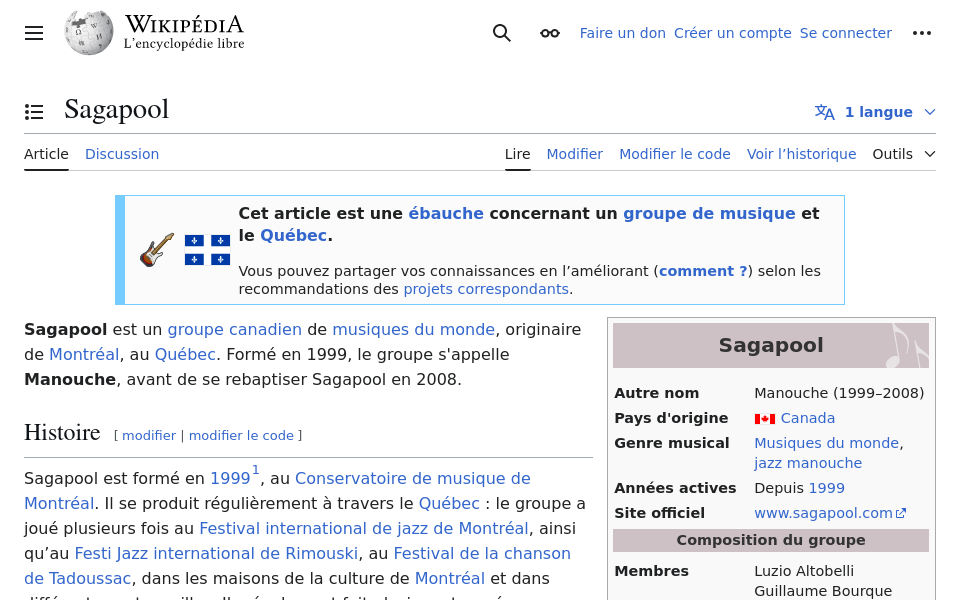Open the external link on www.sagapool.com

(899, 511)
